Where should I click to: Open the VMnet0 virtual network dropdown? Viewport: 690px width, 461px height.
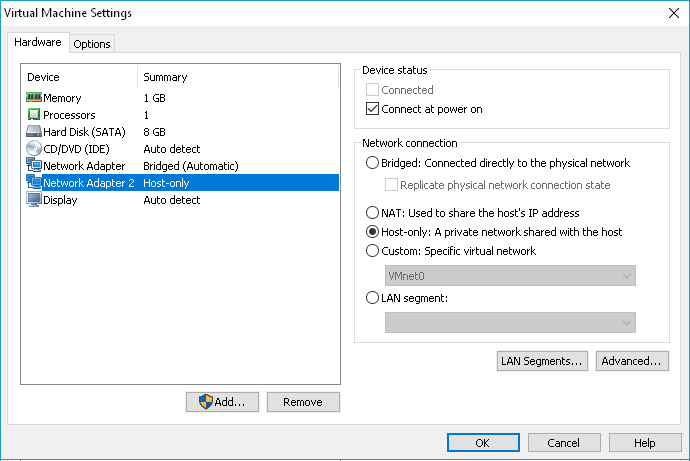(x=510, y=276)
